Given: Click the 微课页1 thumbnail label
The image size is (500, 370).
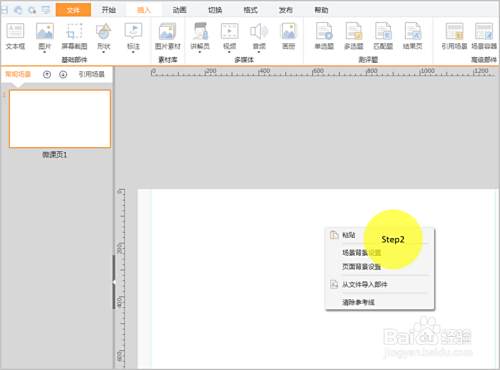Looking at the screenshot, I should (55, 155).
